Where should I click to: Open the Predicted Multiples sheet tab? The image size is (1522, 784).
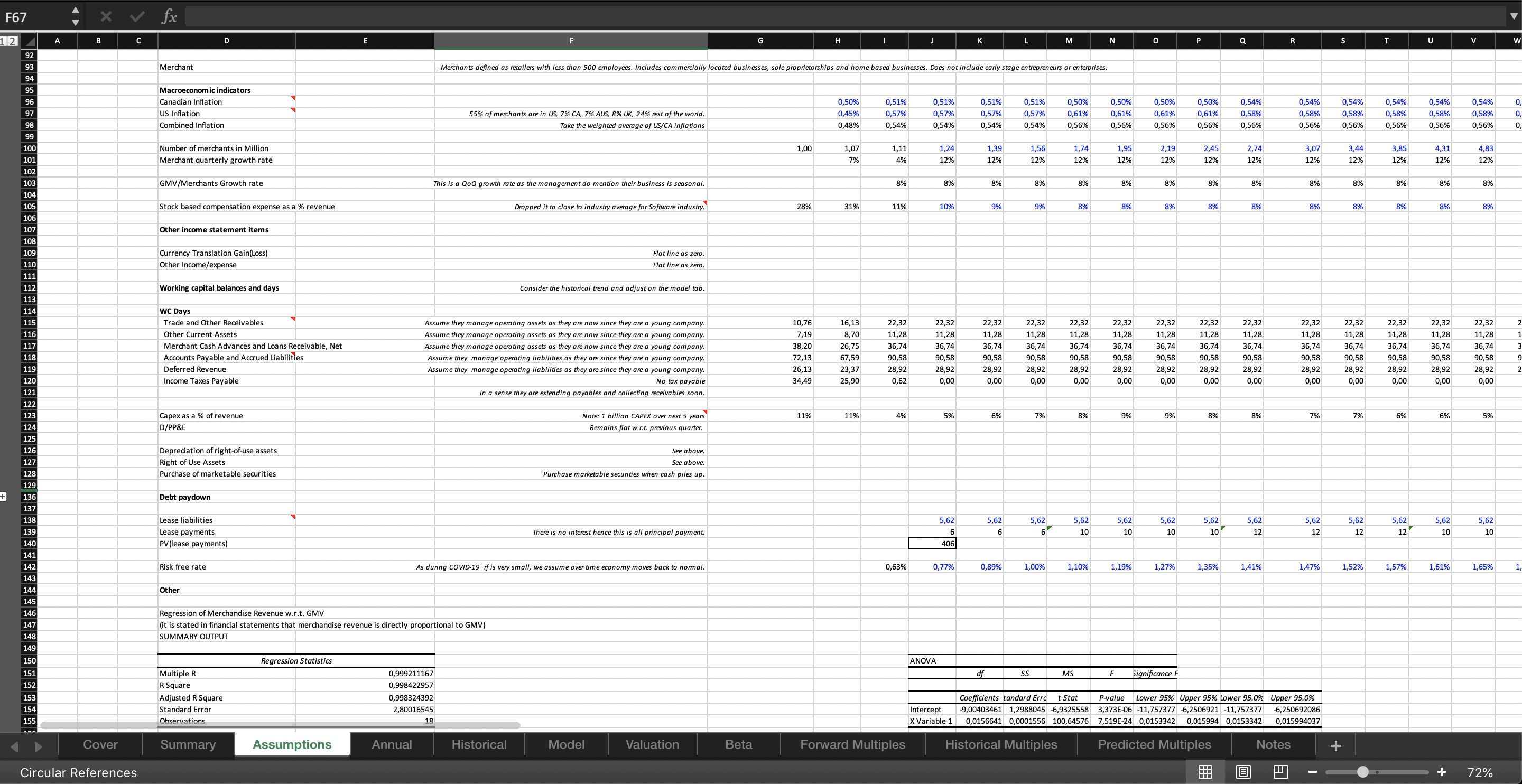pyautogui.click(x=1155, y=744)
